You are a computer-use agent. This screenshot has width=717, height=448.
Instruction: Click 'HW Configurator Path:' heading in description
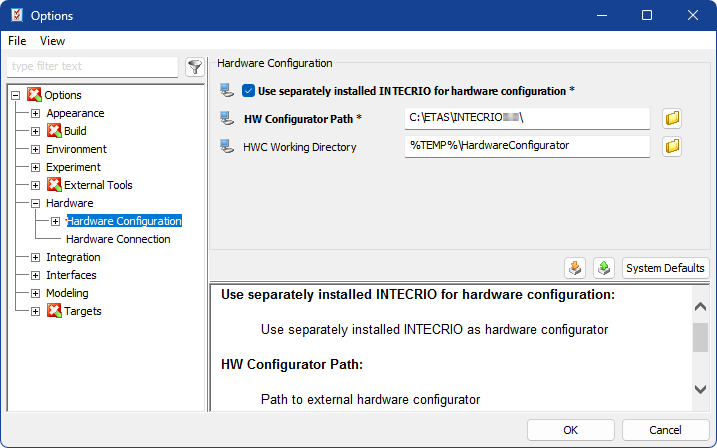(292, 364)
